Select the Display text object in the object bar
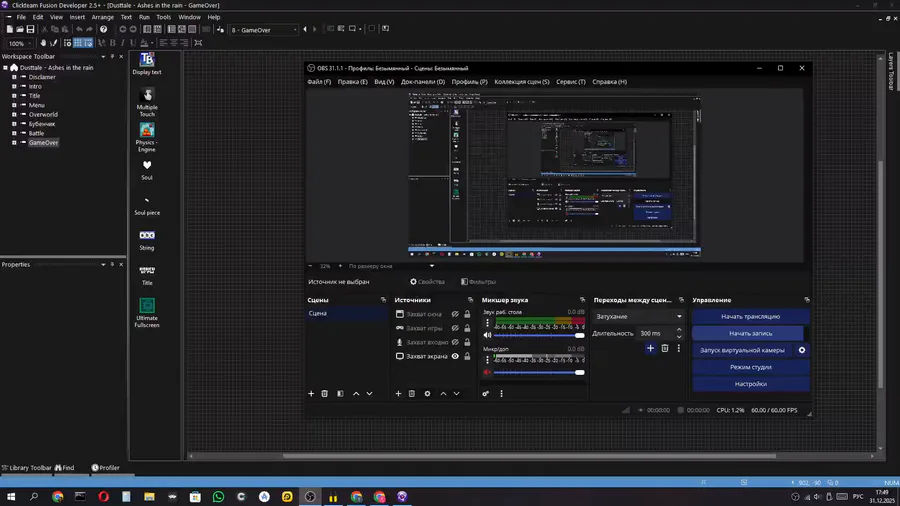This screenshot has width=900, height=506. click(x=147, y=63)
